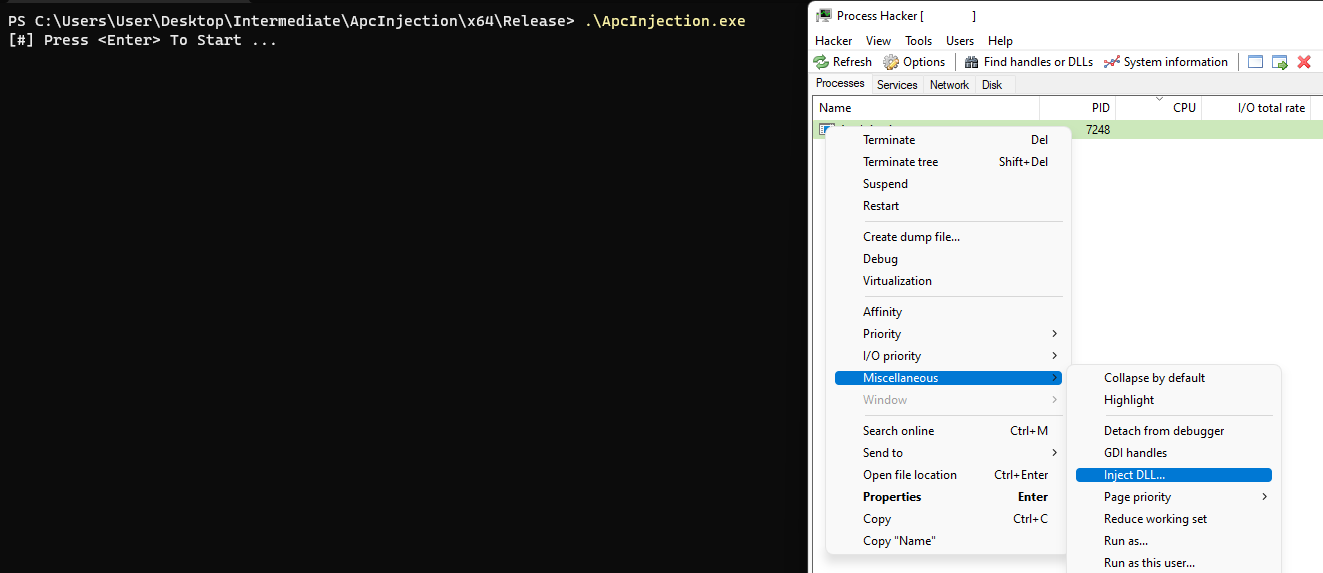Click the find window and thread icon
This screenshot has width=1323, height=573.
pos(1280,62)
